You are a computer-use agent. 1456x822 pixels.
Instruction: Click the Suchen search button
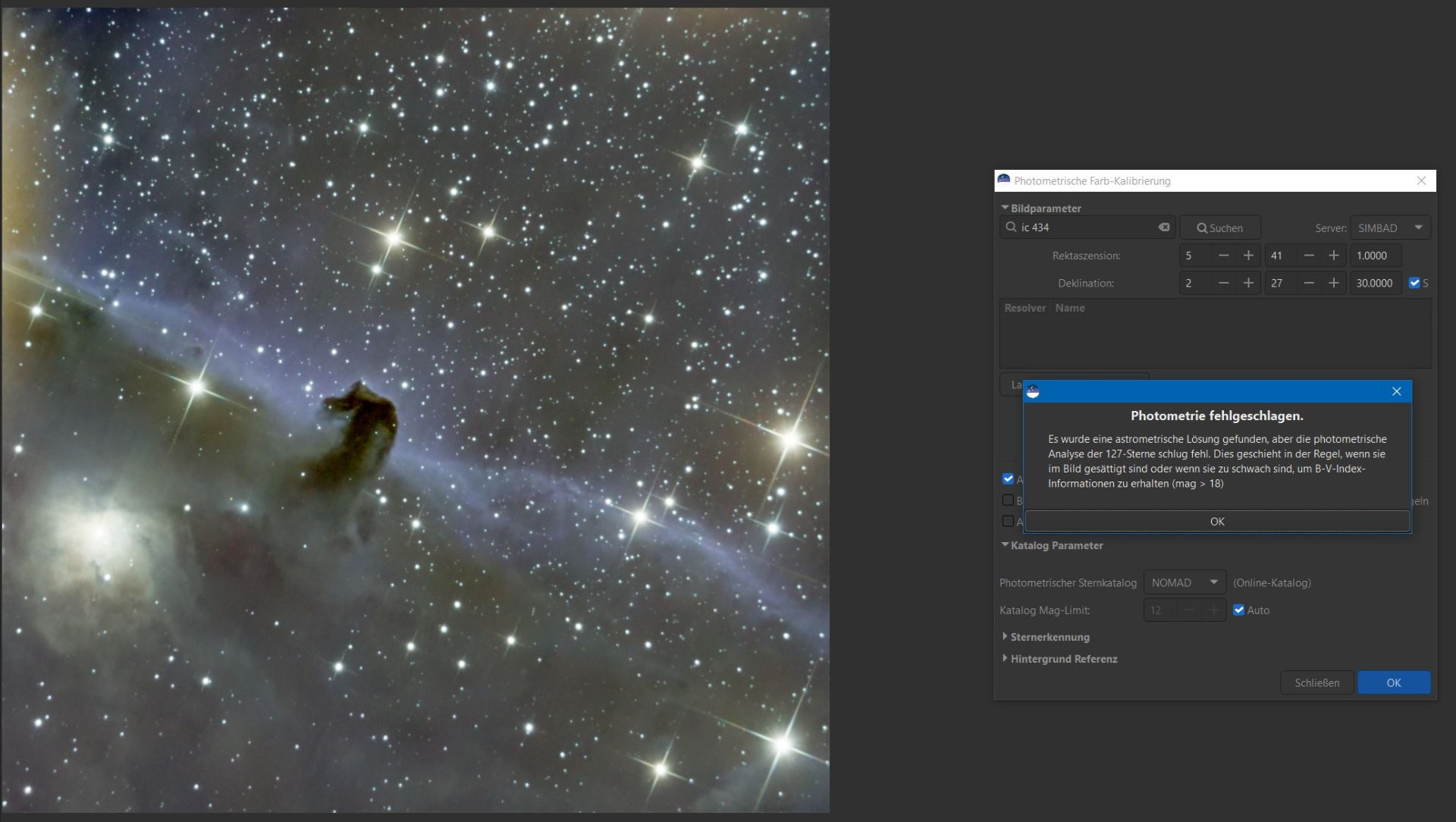[1219, 227]
